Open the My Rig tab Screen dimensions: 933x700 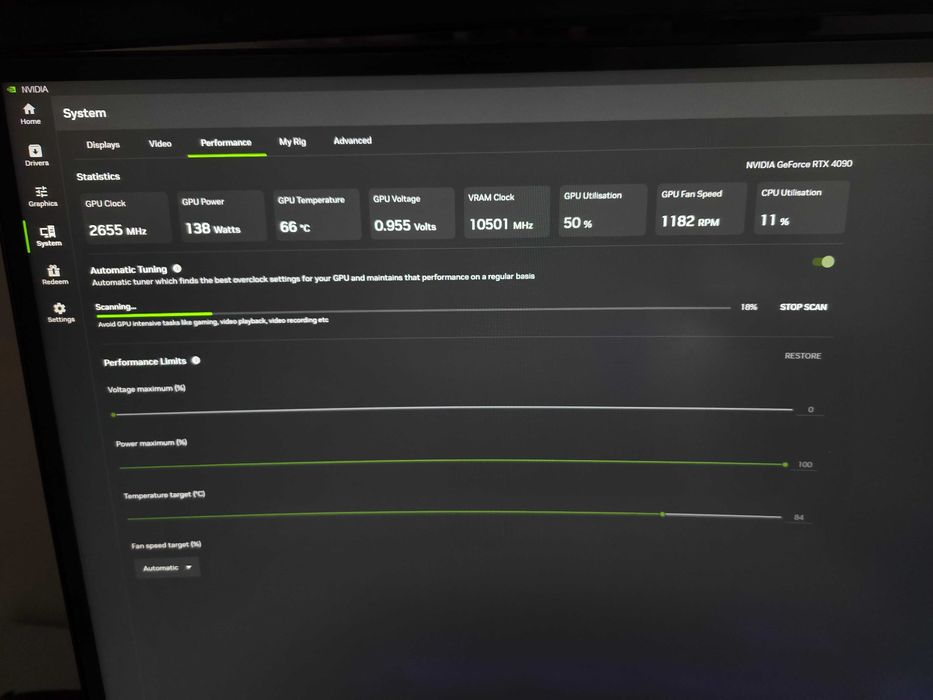coord(292,141)
